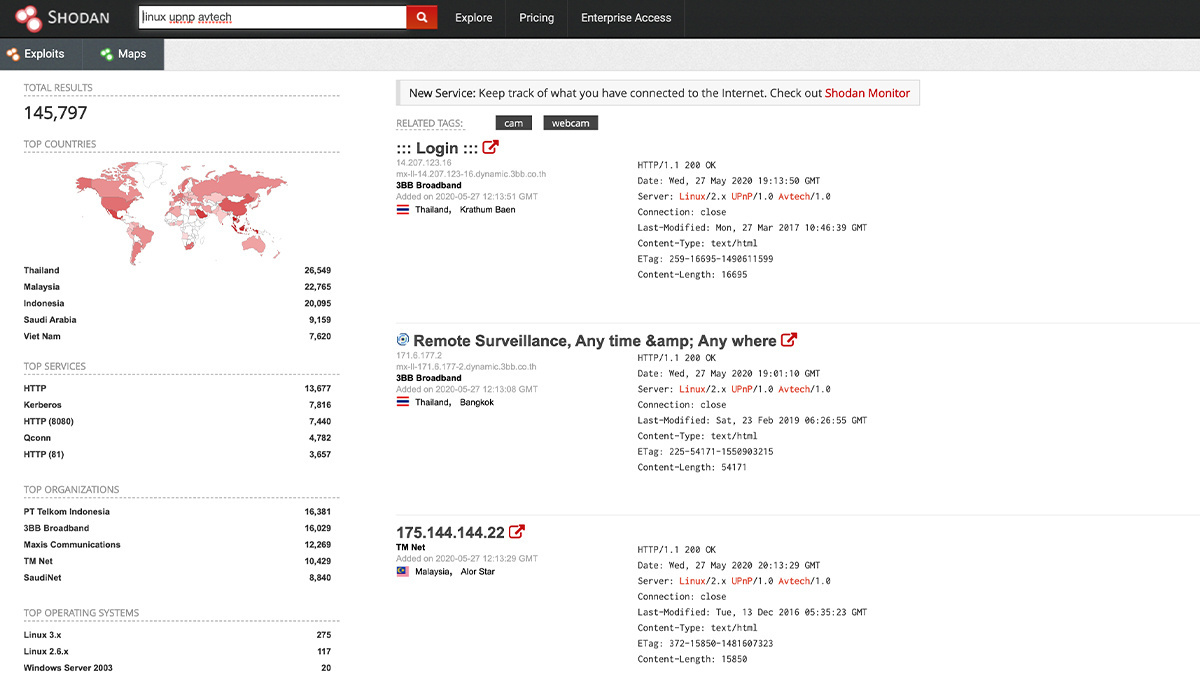
Task: Open Remote Surveillance result title
Action: [594, 341]
